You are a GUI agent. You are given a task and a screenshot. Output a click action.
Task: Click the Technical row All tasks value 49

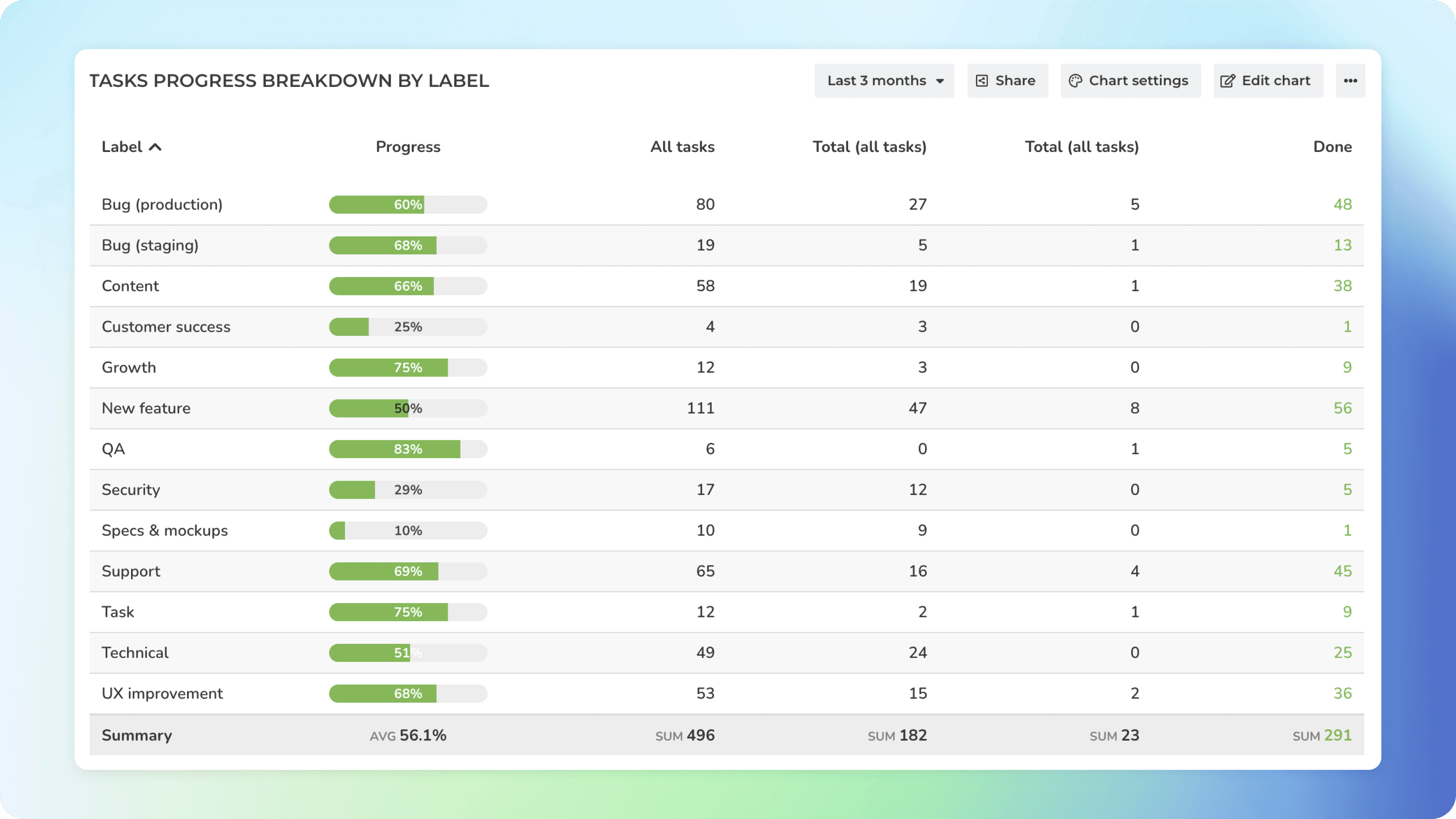coord(705,653)
